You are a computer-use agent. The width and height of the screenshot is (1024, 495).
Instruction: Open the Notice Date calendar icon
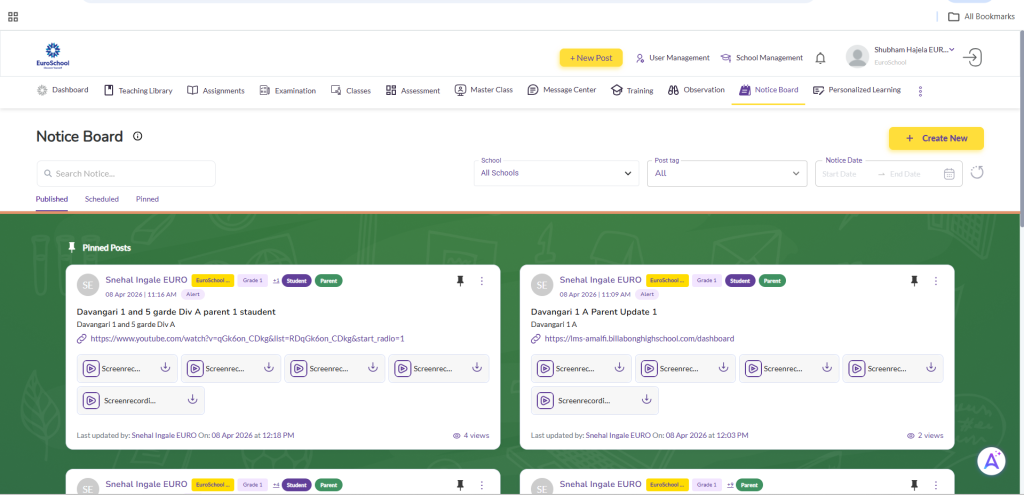click(949, 174)
